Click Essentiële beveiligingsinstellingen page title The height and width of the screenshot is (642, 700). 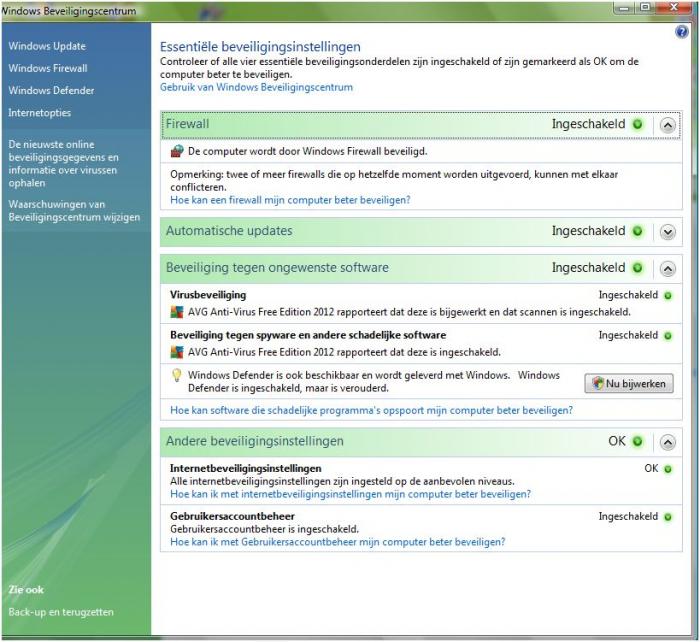[260, 46]
